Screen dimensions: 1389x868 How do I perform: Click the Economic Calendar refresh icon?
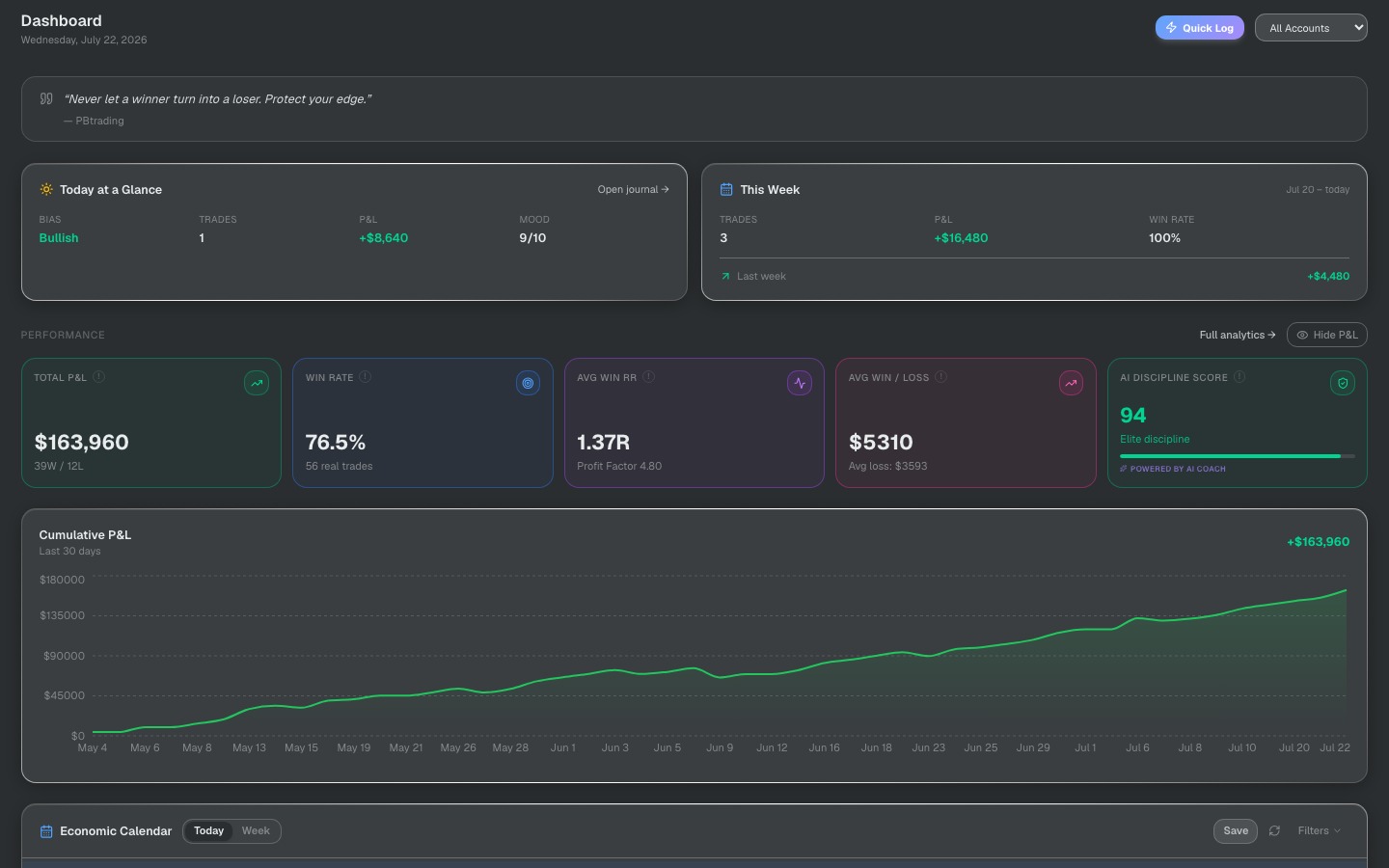[x=1274, y=831]
